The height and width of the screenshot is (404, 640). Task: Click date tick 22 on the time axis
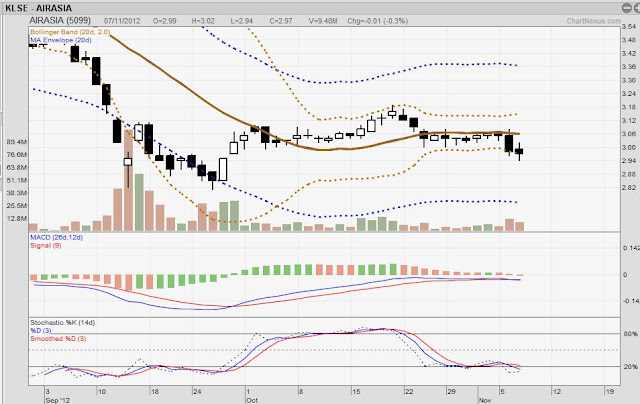click(x=409, y=391)
